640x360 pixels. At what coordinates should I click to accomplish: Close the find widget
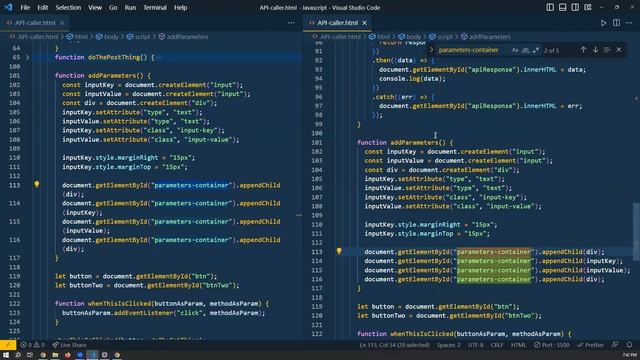click(619, 50)
